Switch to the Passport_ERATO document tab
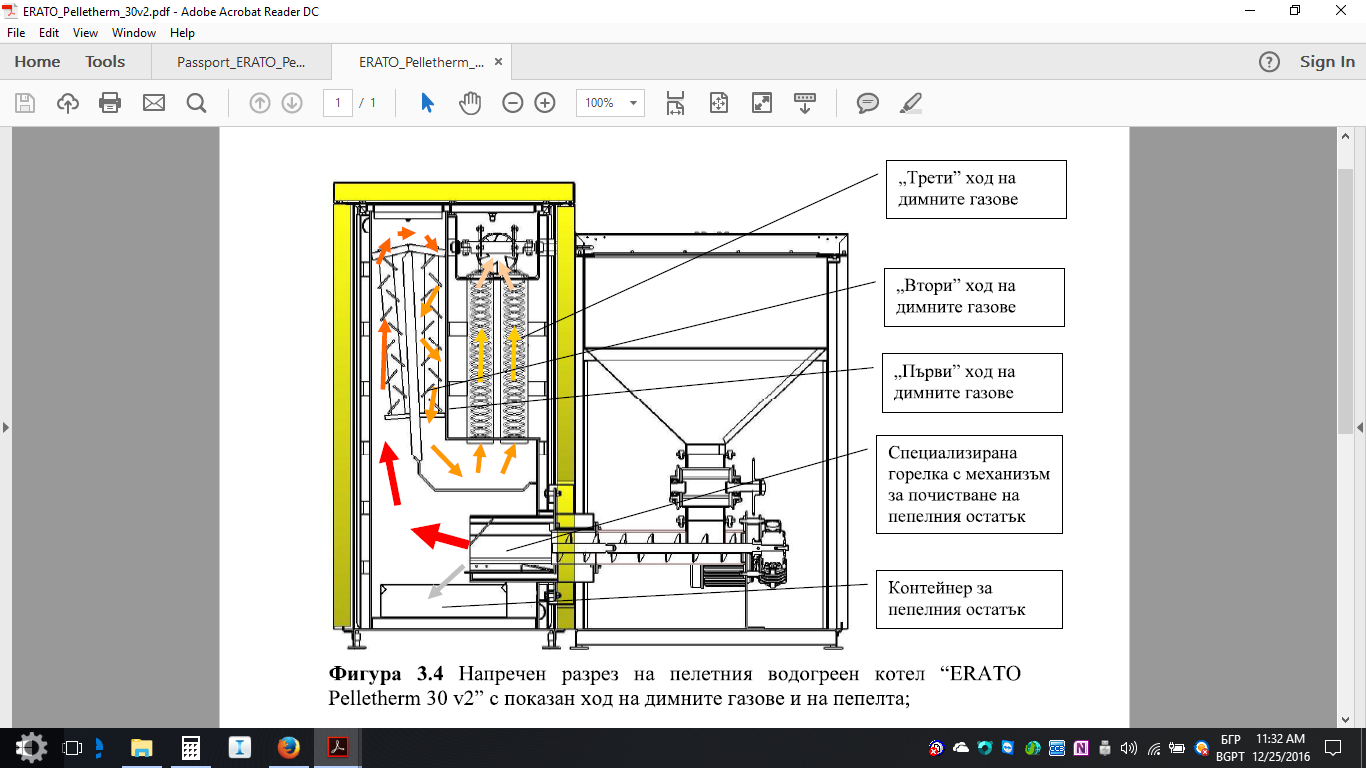The height and width of the screenshot is (768, 1366). (241, 62)
